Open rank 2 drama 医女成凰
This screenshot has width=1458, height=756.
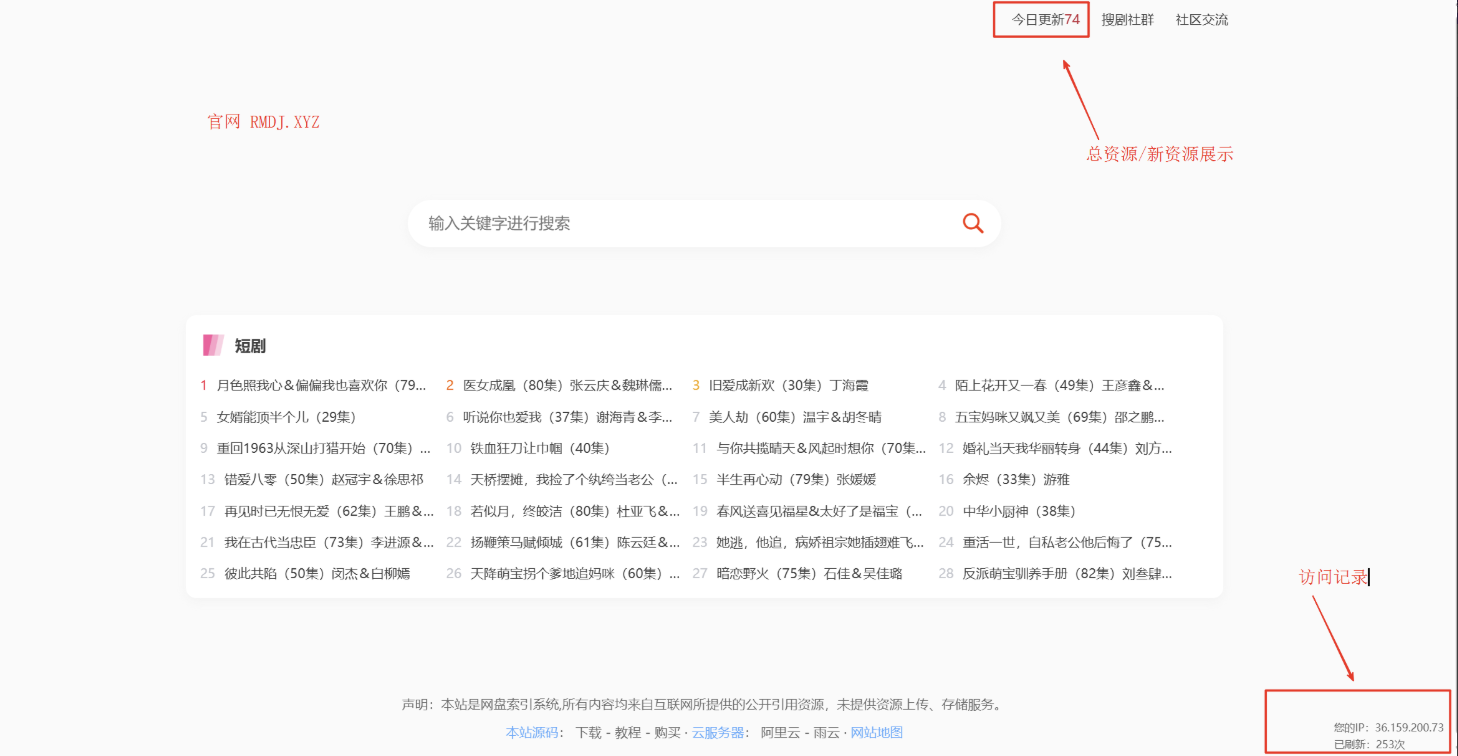567,385
